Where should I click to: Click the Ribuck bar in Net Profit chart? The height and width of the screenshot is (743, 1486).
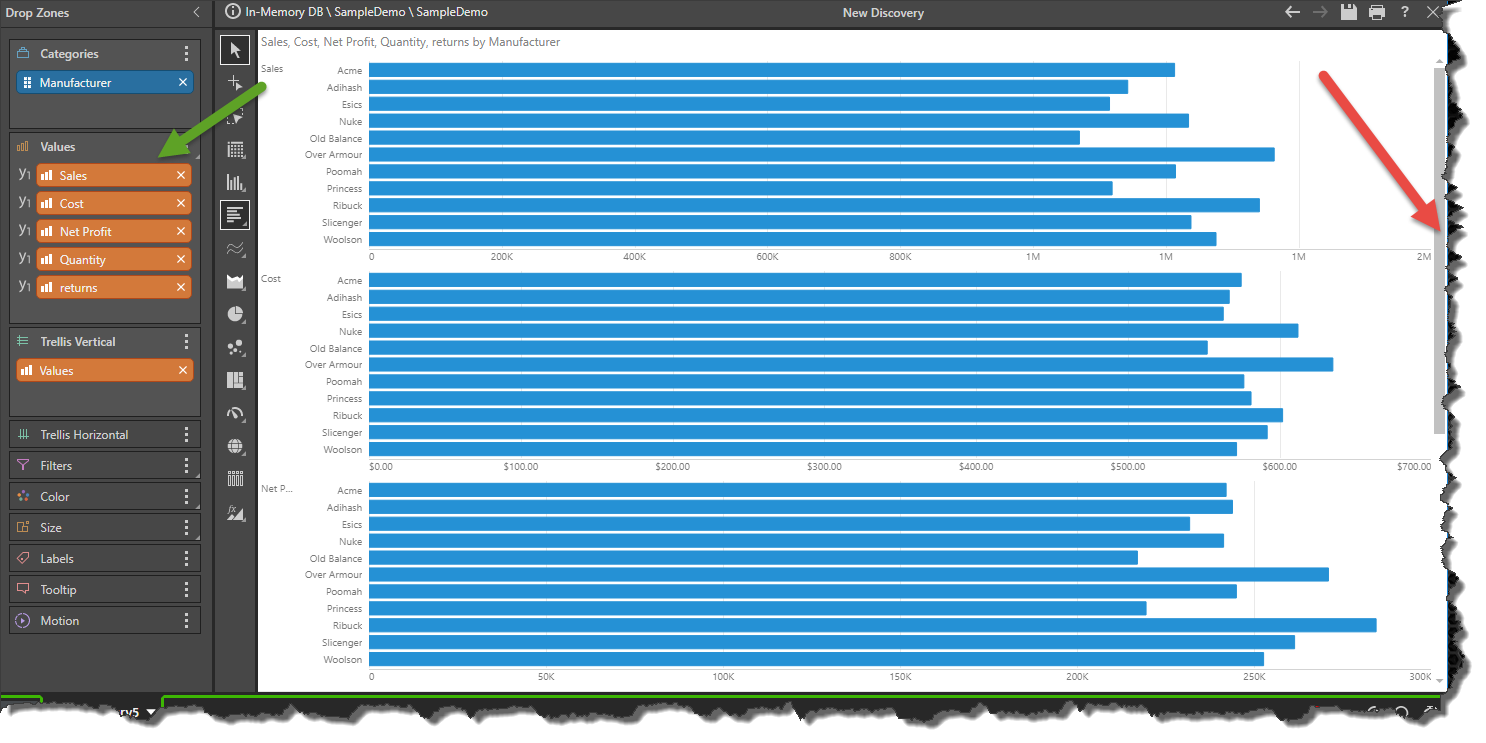point(872,625)
